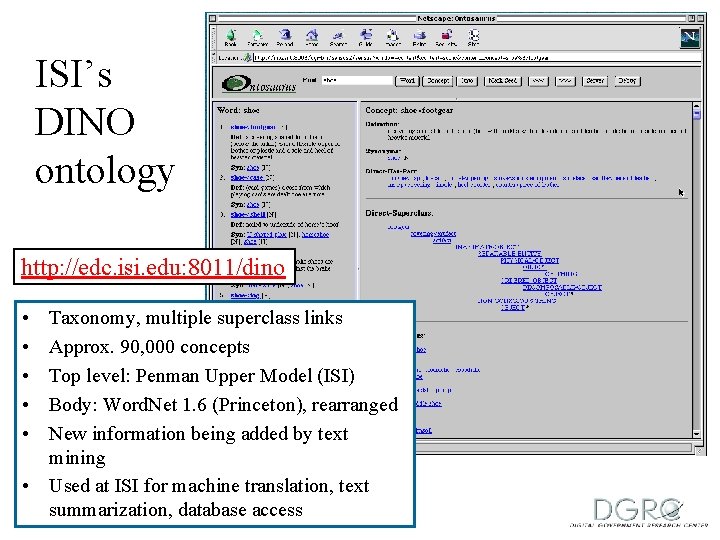Click the second >>> navigation button
Image resolution: width=720 pixels, height=540 pixels.
click(565, 81)
